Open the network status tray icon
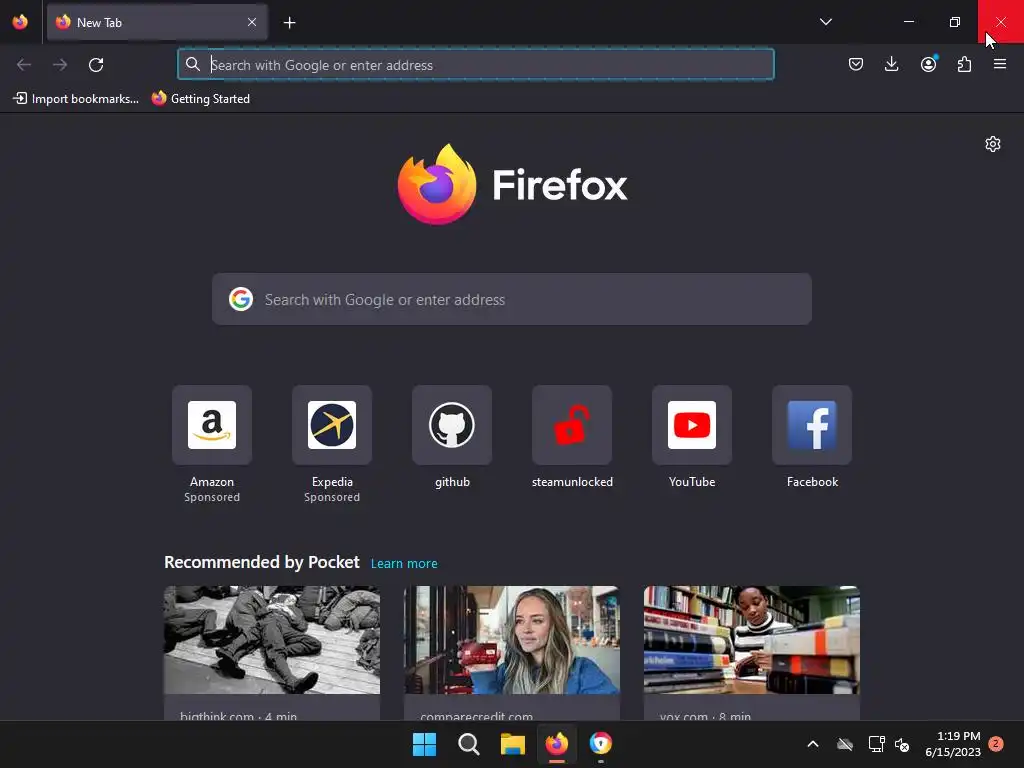The width and height of the screenshot is (1024, 768). 876,744
